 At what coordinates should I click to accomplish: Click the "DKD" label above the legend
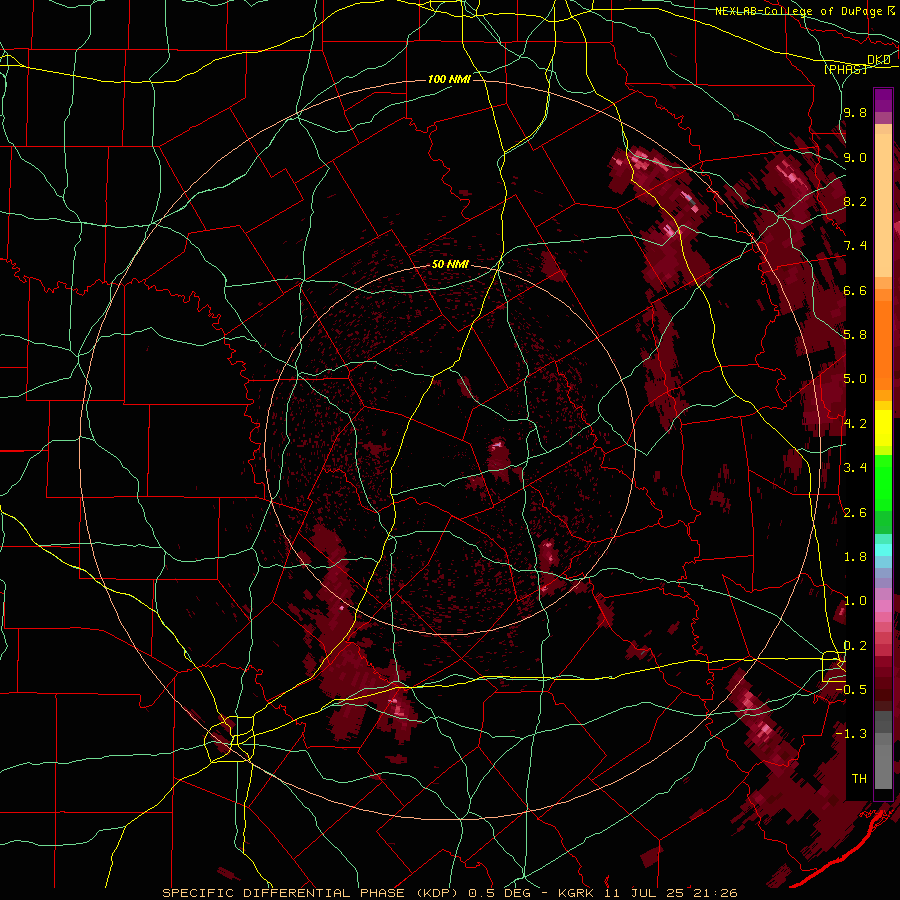tap(878, 60)
